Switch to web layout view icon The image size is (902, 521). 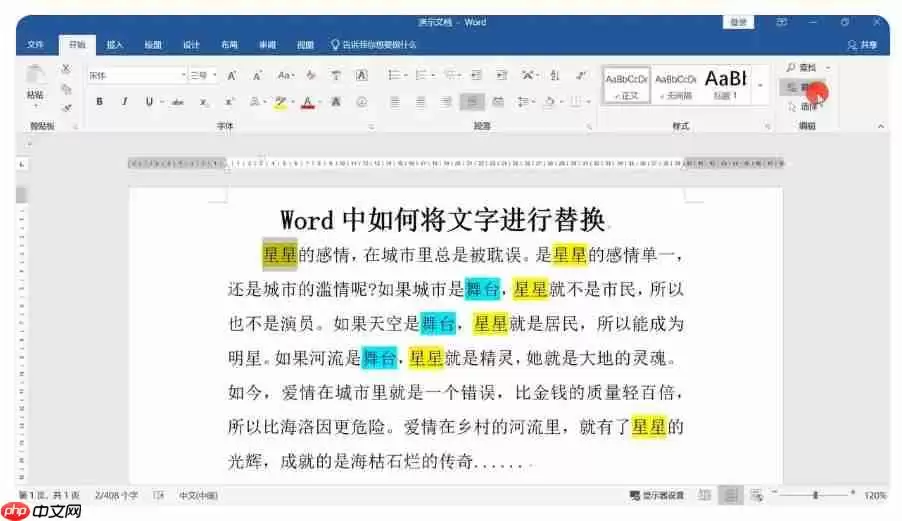click(x=756, y=495)
